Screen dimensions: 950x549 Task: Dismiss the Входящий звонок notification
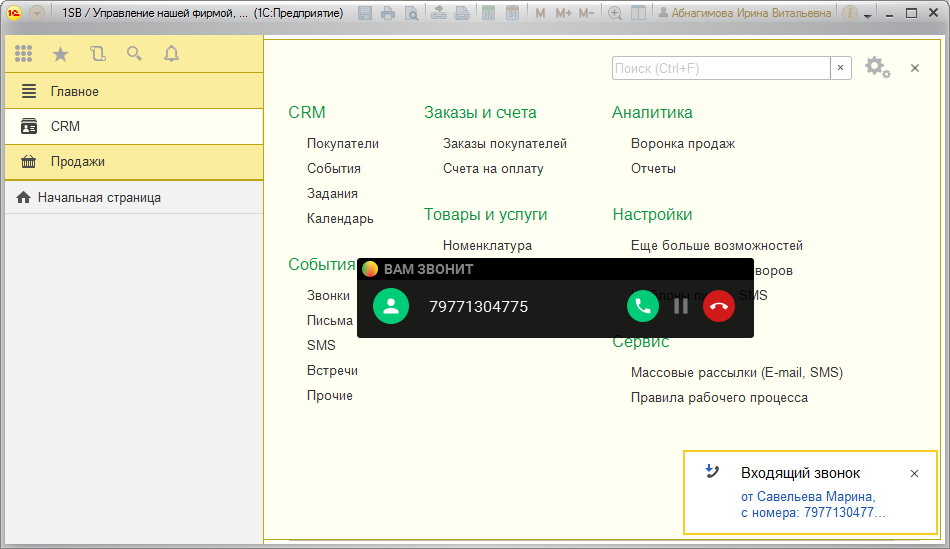coord(914,474)
